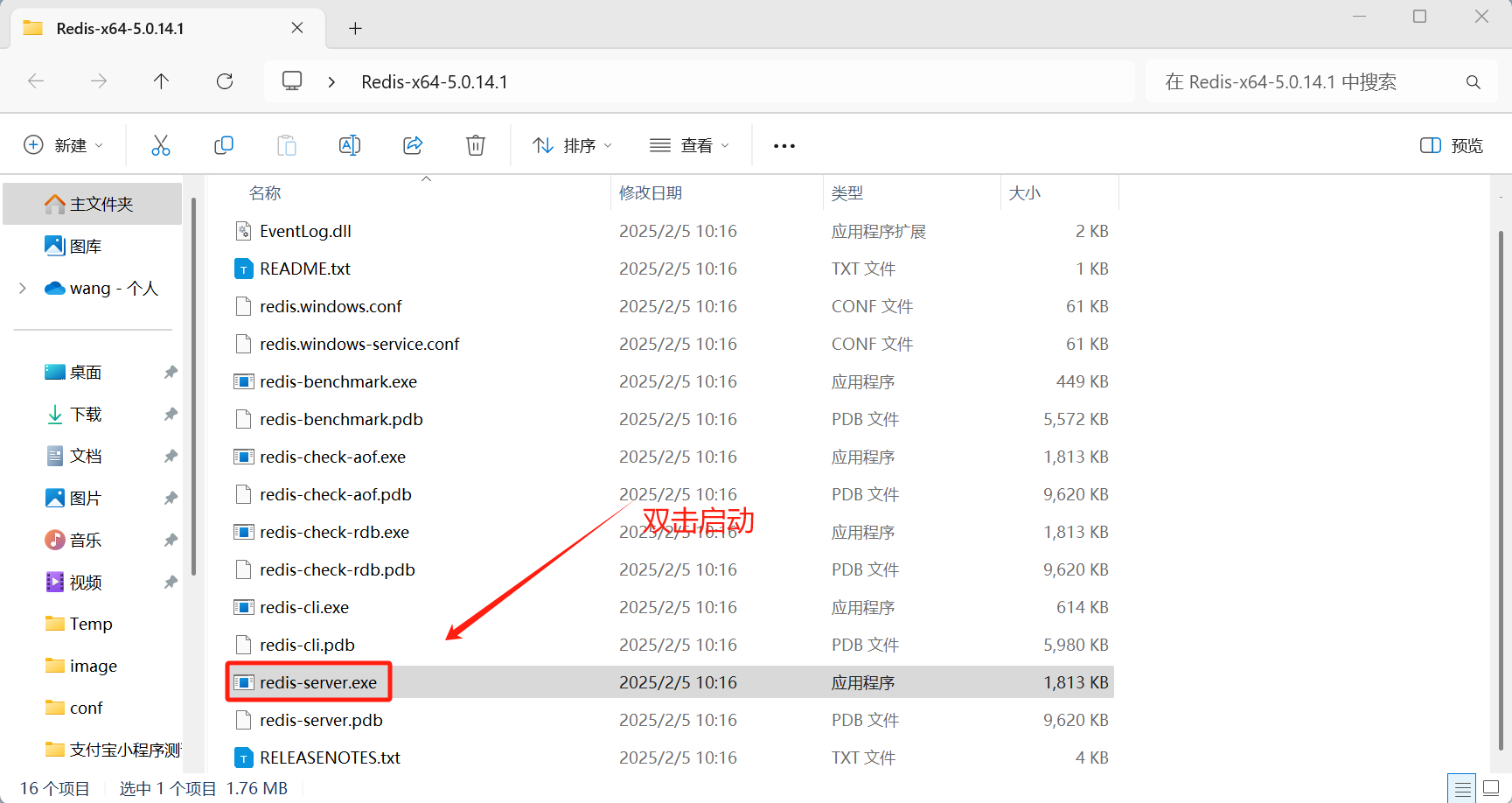Open 支付宝小程序 folder in sidebar

point(112,750)
